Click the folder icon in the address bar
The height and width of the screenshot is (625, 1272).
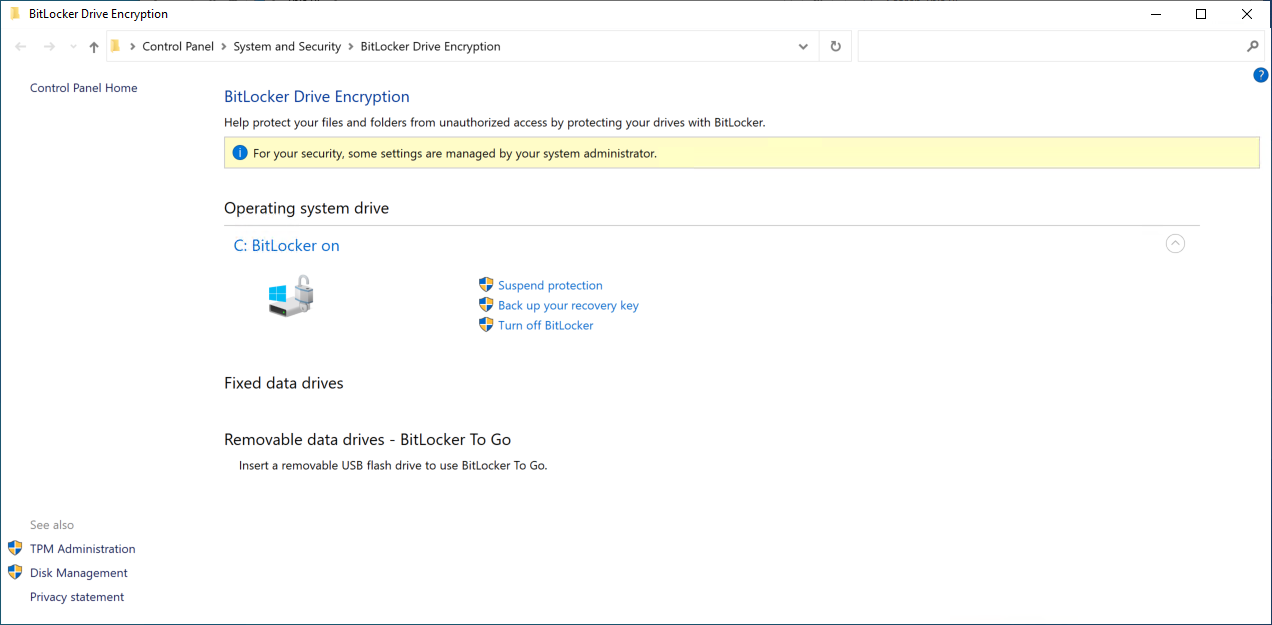pyautogui.click(x=115, y=46)
